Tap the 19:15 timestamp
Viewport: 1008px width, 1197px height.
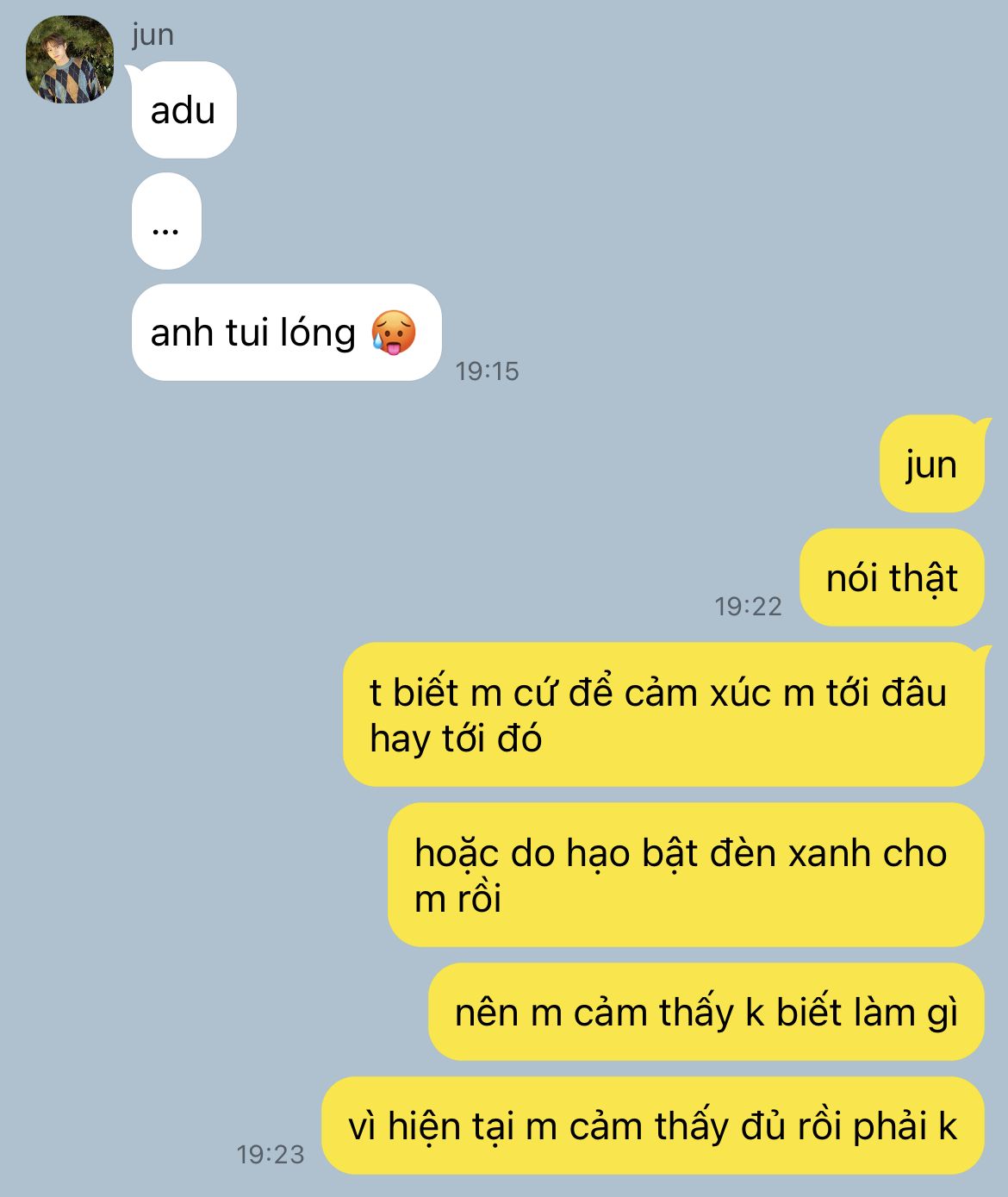point(487,371)
